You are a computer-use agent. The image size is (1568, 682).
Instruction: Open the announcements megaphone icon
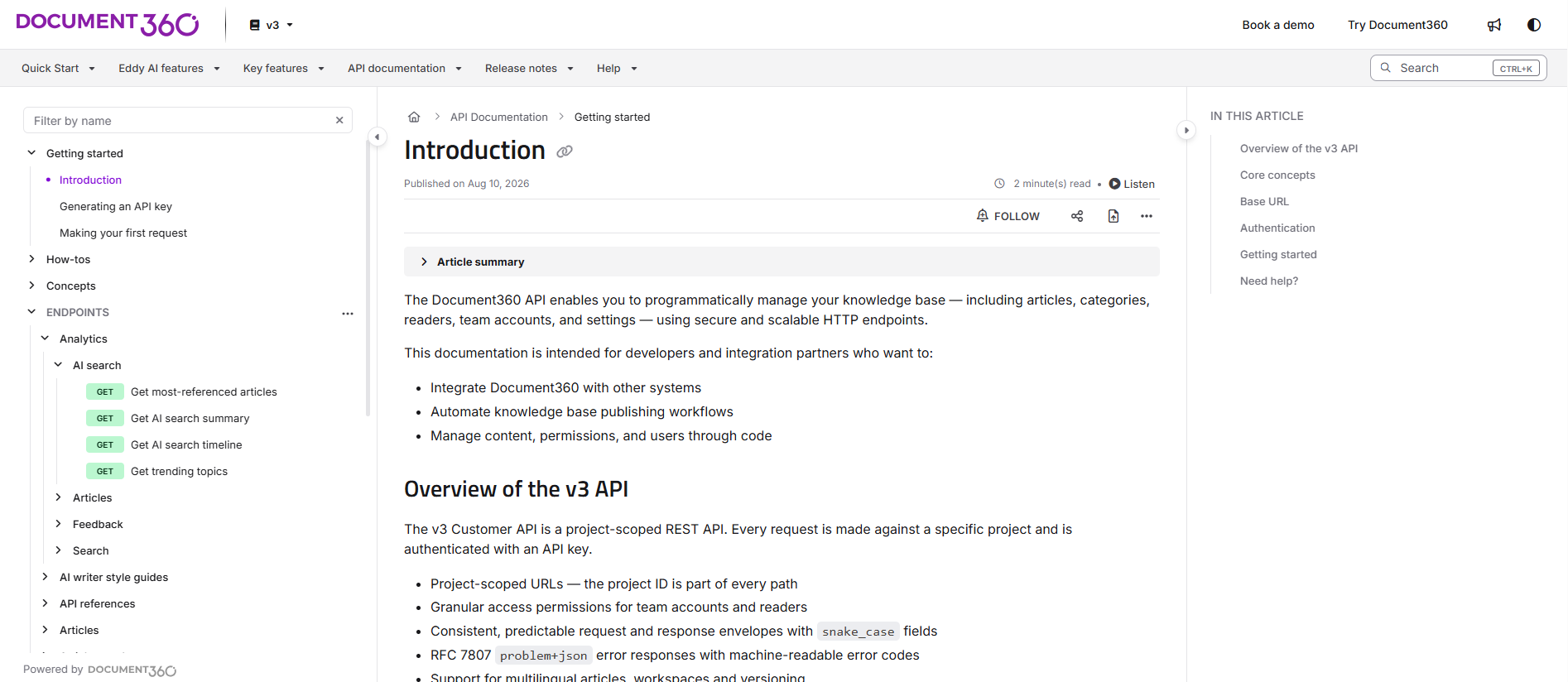(x=1494, y=25)
